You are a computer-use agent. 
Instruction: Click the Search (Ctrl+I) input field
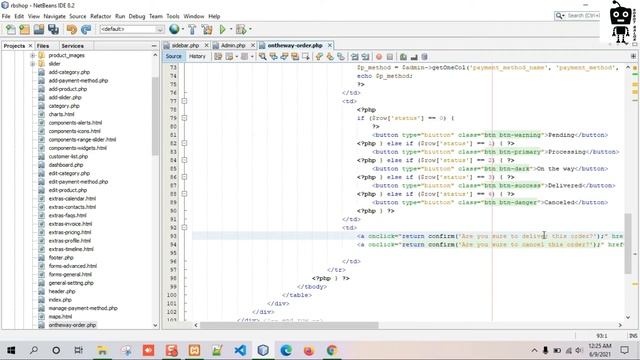(x=582, y=16)
